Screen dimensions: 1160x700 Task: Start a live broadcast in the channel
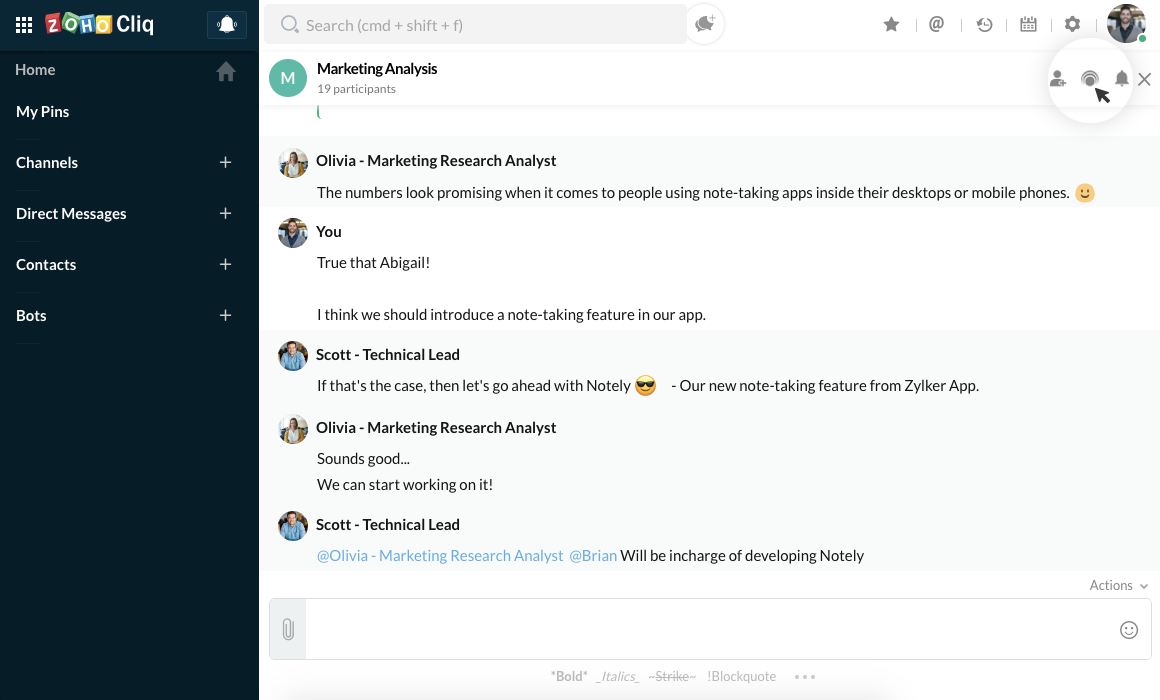pyautogui.click(x=1090, y=79)
